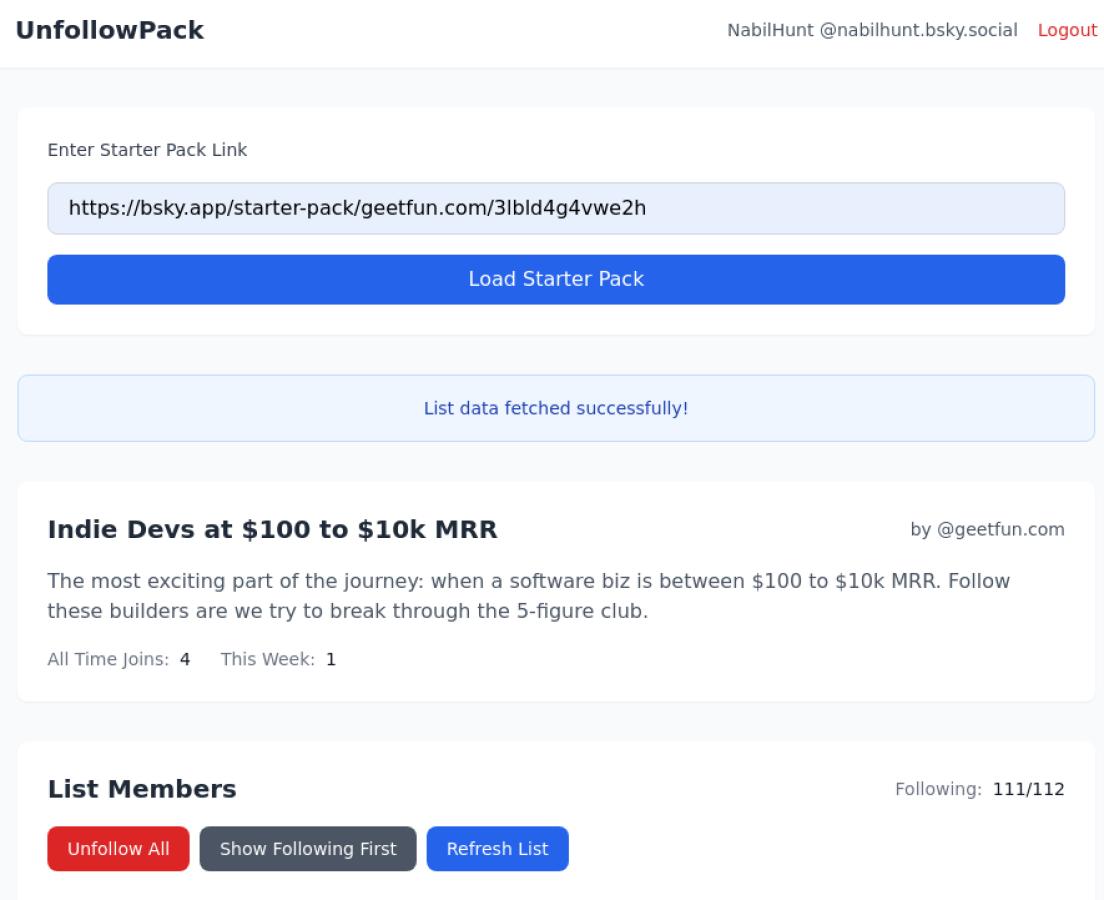Click the Load Starter Pack button

[556, 280]
